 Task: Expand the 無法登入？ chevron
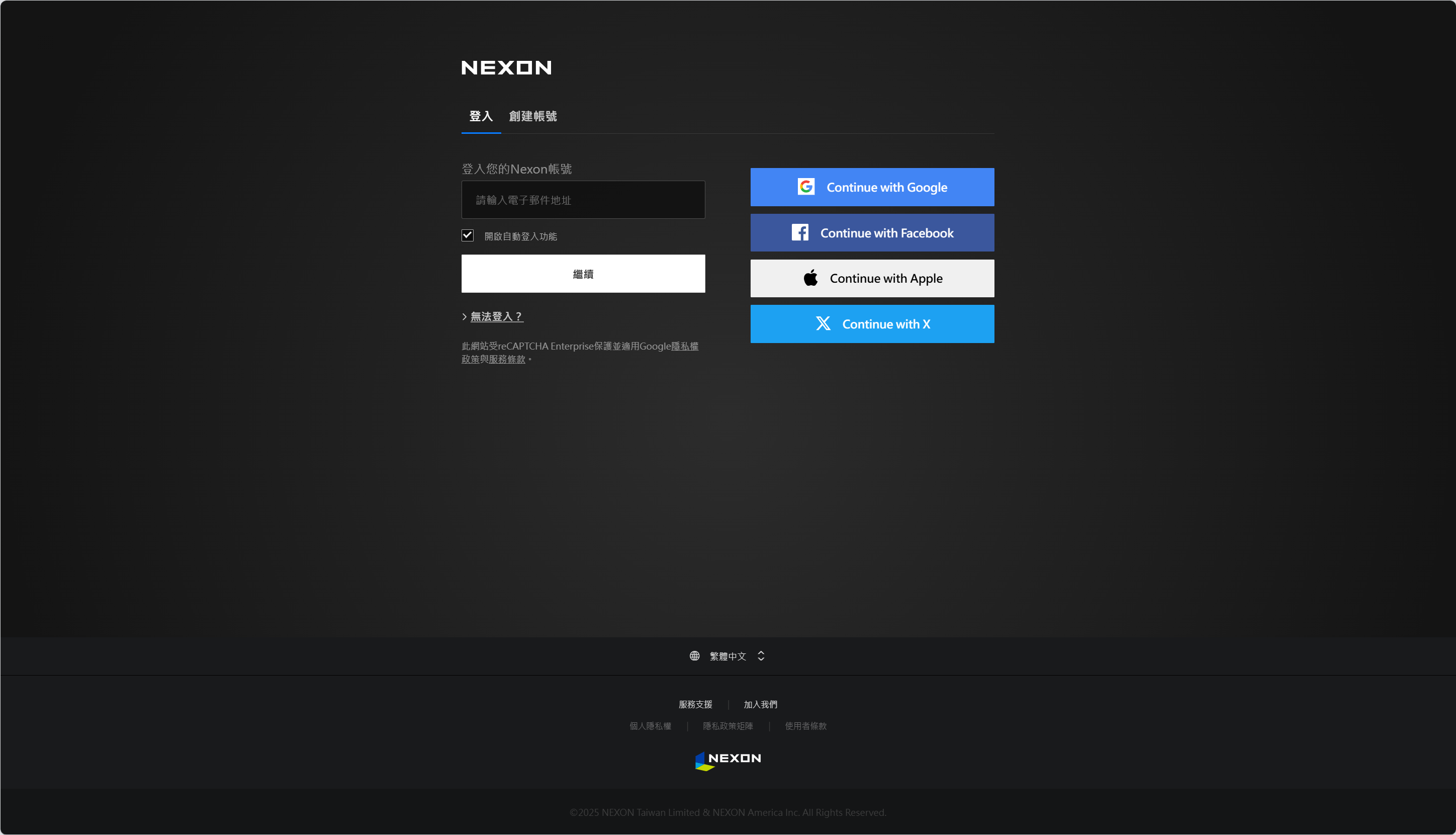[x=465, y=316]
